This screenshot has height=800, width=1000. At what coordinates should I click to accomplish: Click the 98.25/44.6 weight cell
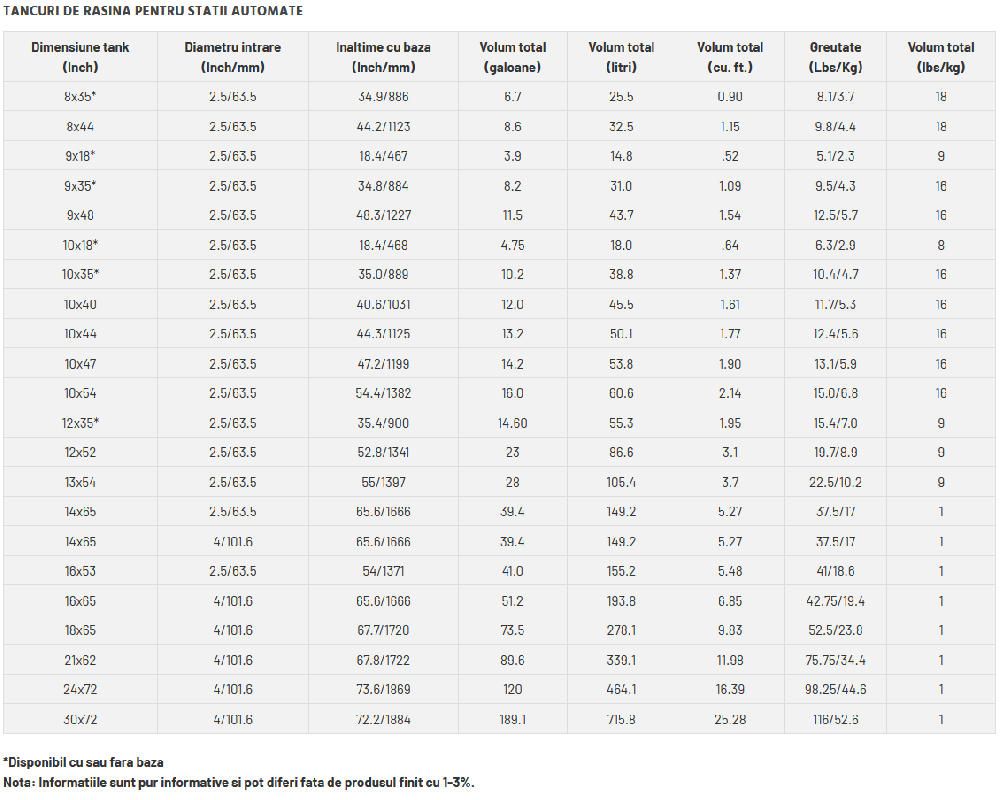click(836, 690)
